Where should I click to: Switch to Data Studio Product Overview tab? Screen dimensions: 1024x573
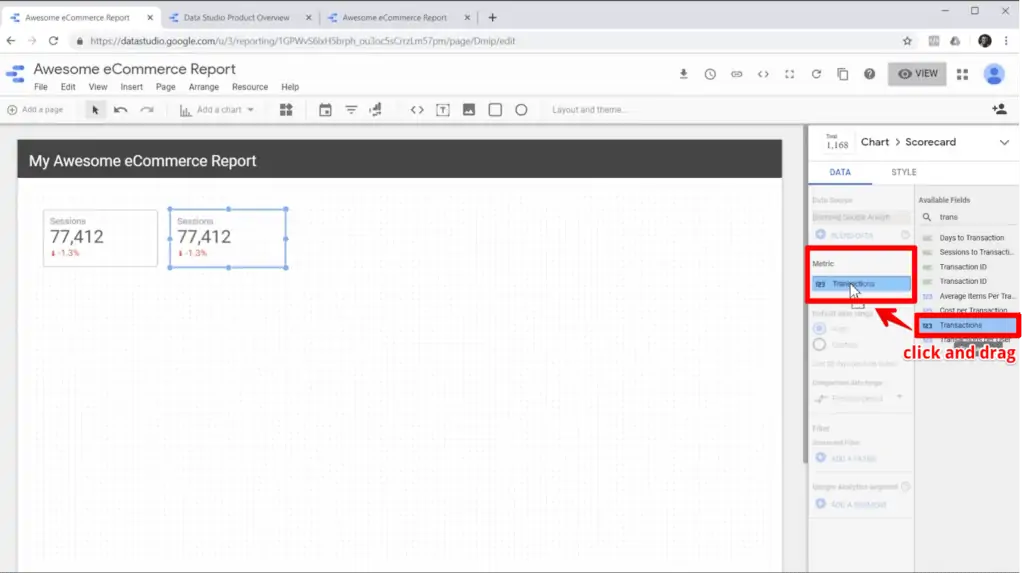point(236,18)
